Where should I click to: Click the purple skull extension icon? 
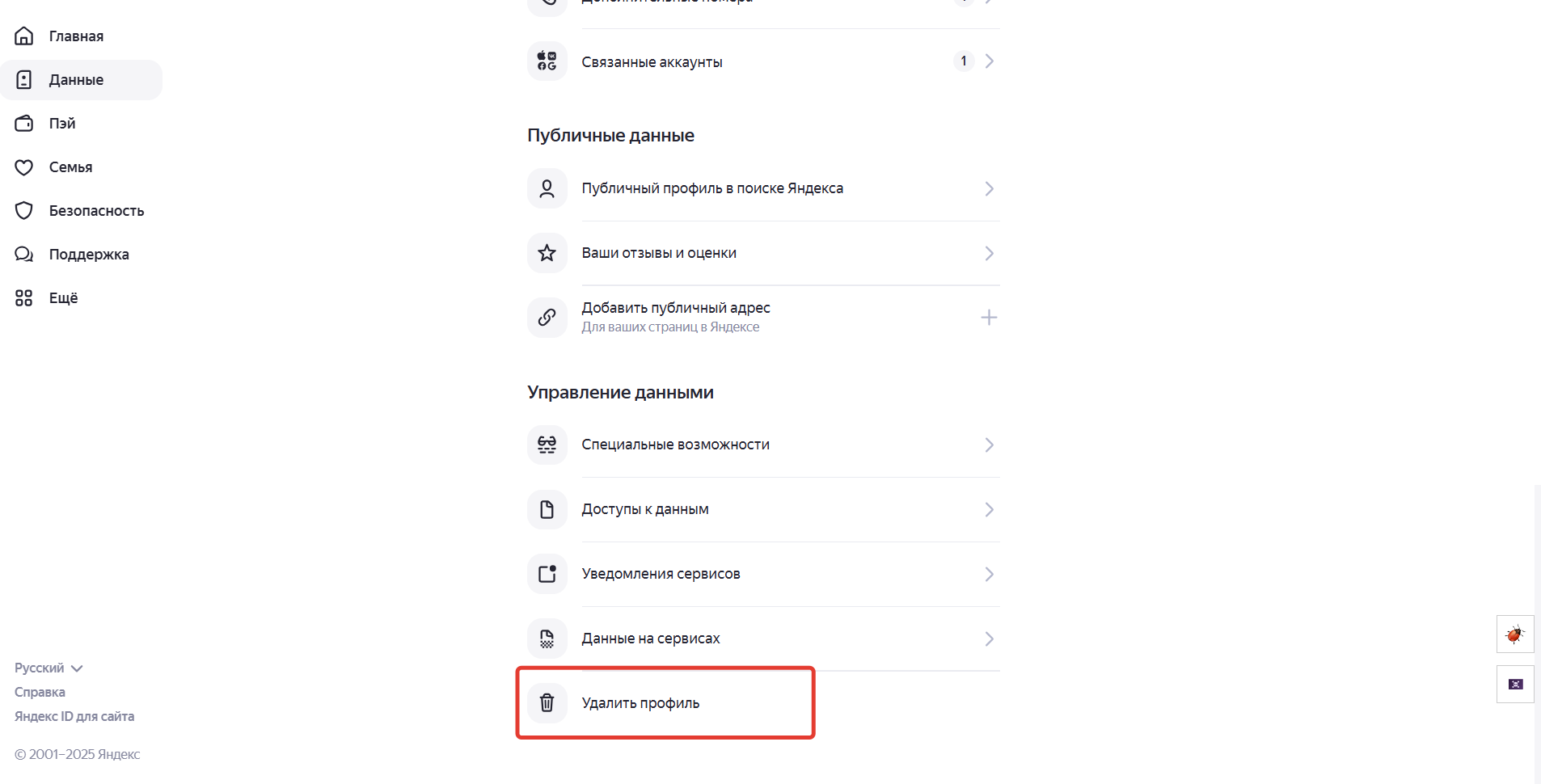click(1517, 684)
